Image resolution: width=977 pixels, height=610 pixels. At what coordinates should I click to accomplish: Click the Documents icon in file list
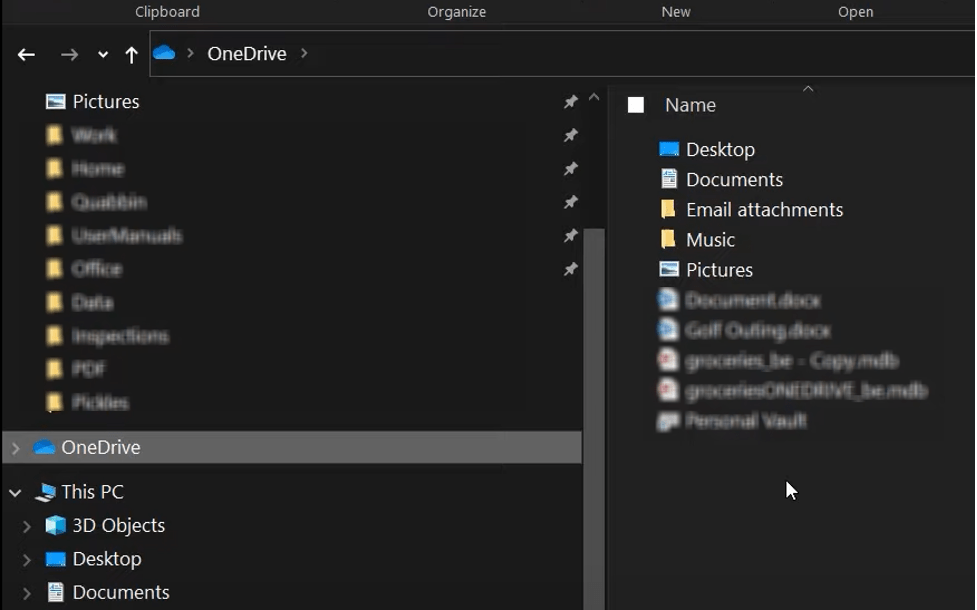point(669,179)
